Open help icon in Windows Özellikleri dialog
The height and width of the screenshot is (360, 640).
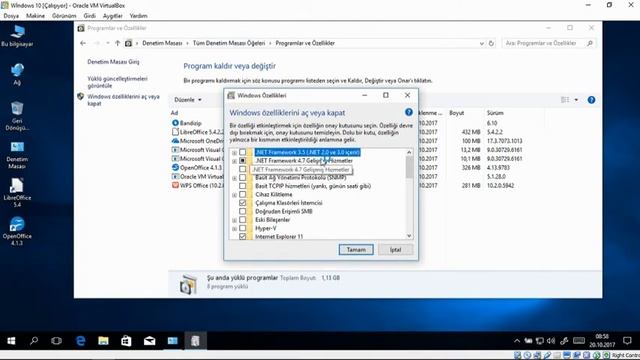pos(409,112)
